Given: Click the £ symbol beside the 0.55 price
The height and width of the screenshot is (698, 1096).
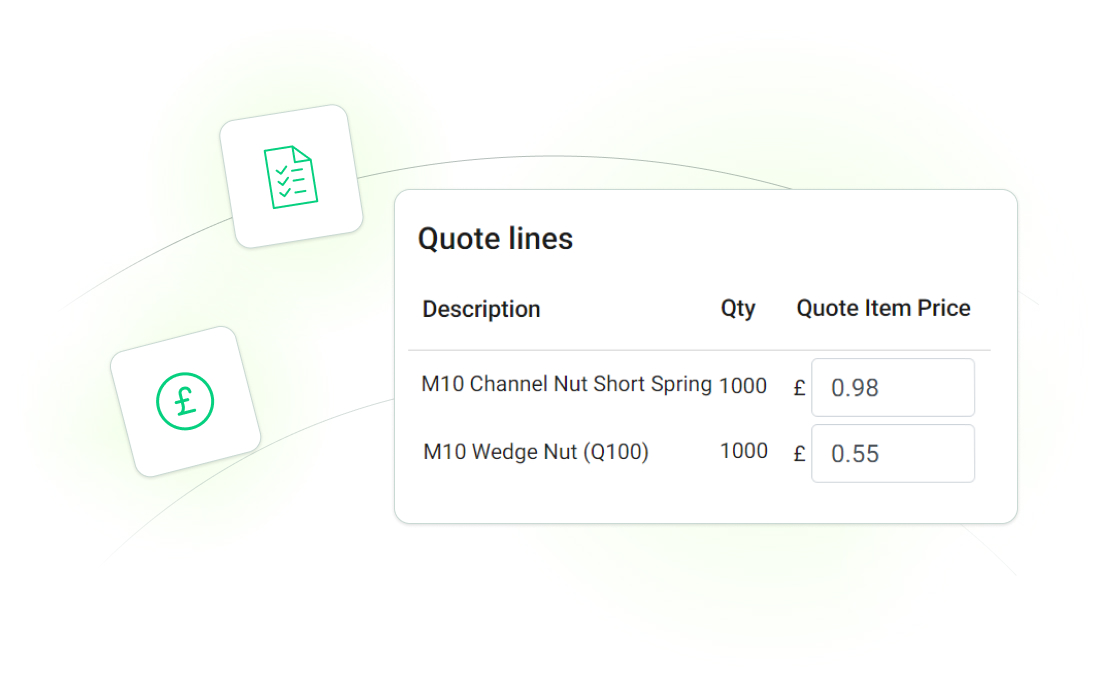Looking at the screenshot, I should 797,453.
